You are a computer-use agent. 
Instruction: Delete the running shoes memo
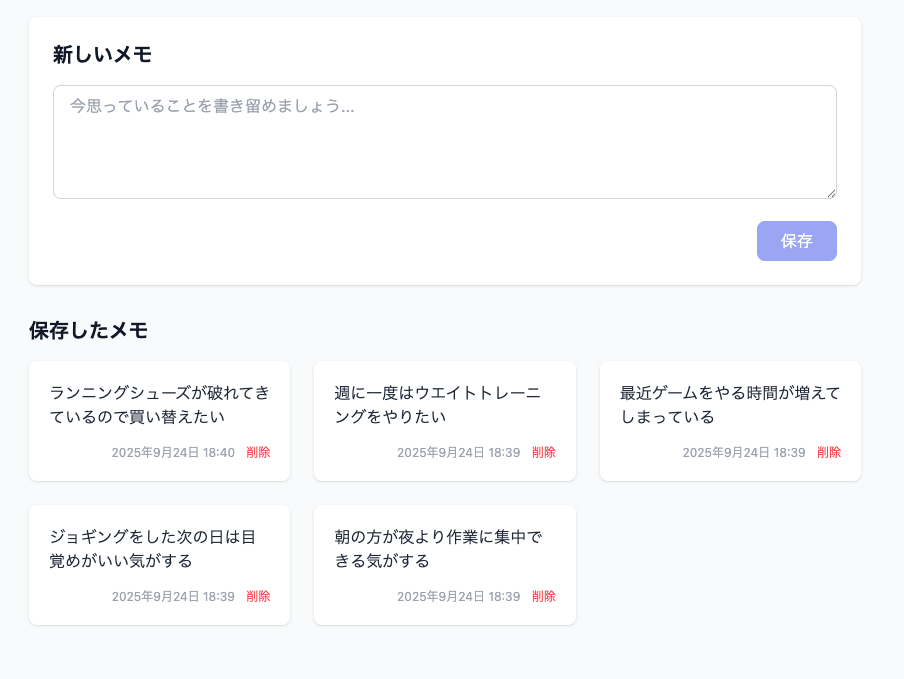coord(258,452)
